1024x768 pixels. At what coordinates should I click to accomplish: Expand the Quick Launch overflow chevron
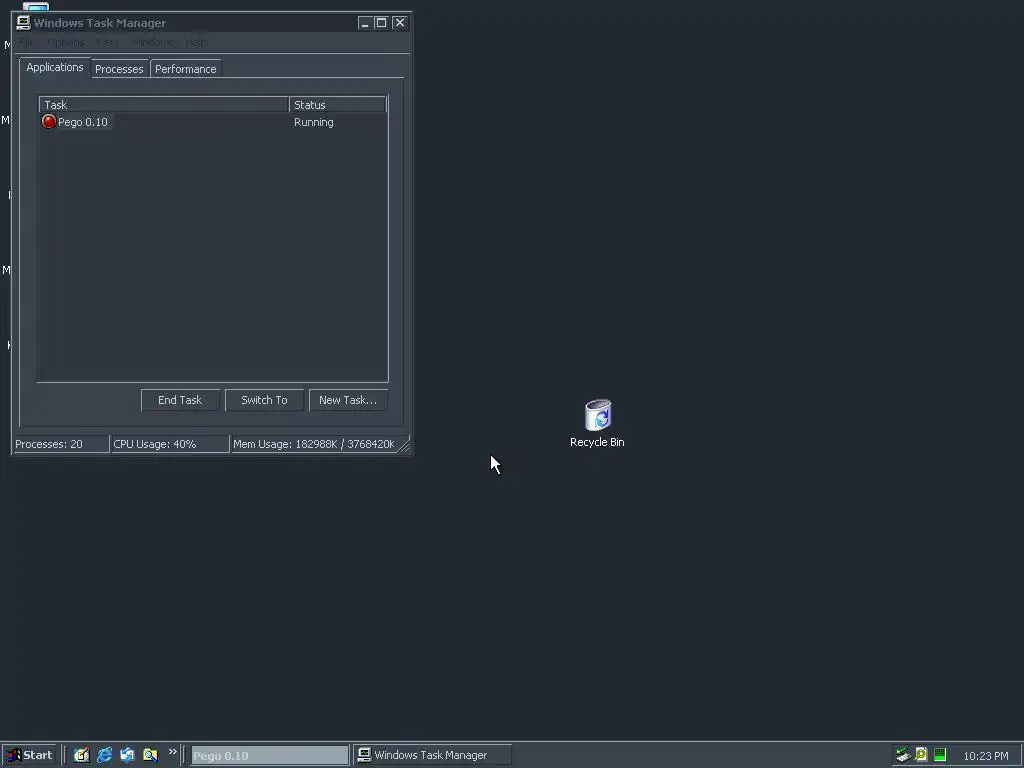click(172, 752)
